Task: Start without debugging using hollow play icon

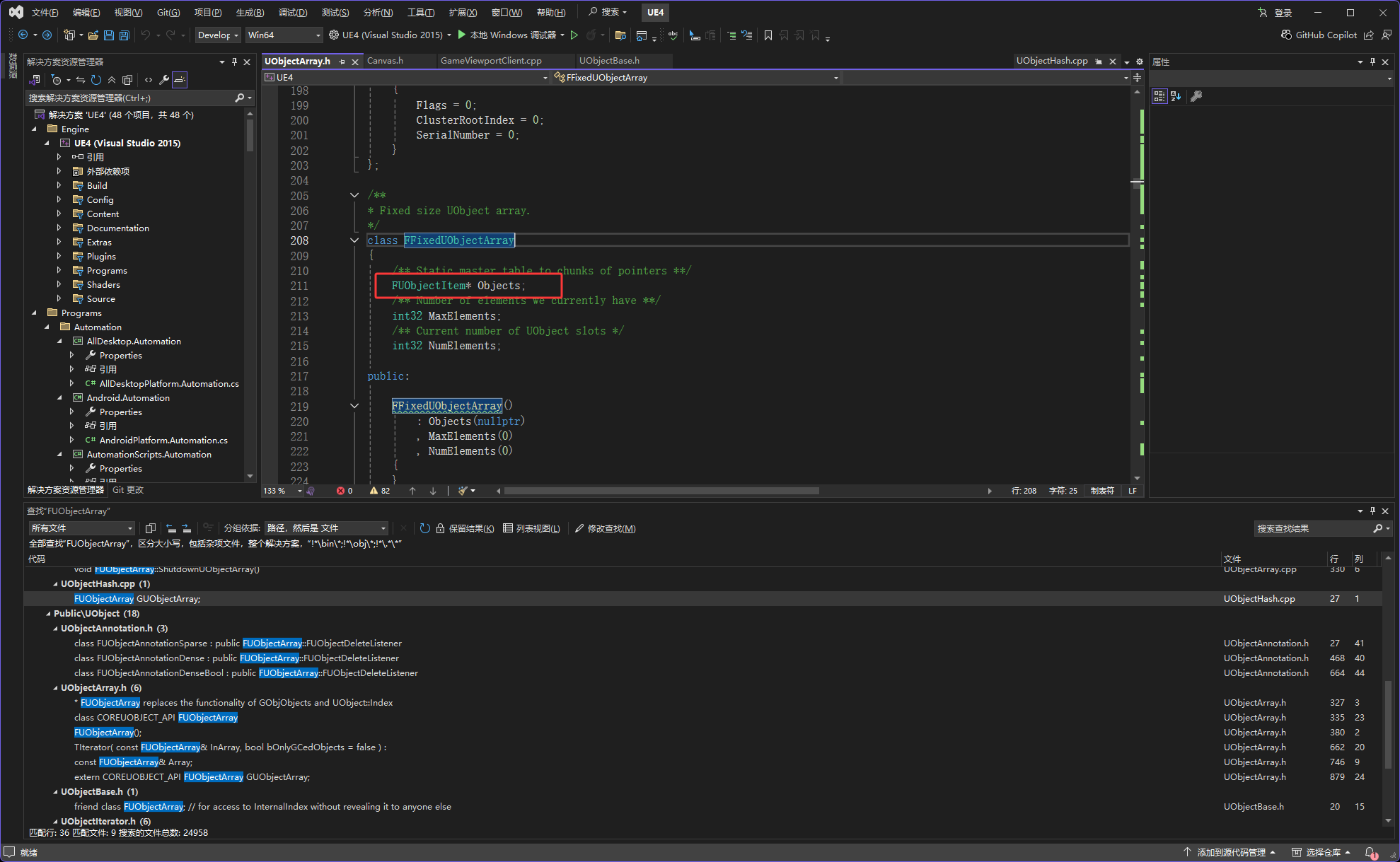Action: click(574, 35)
